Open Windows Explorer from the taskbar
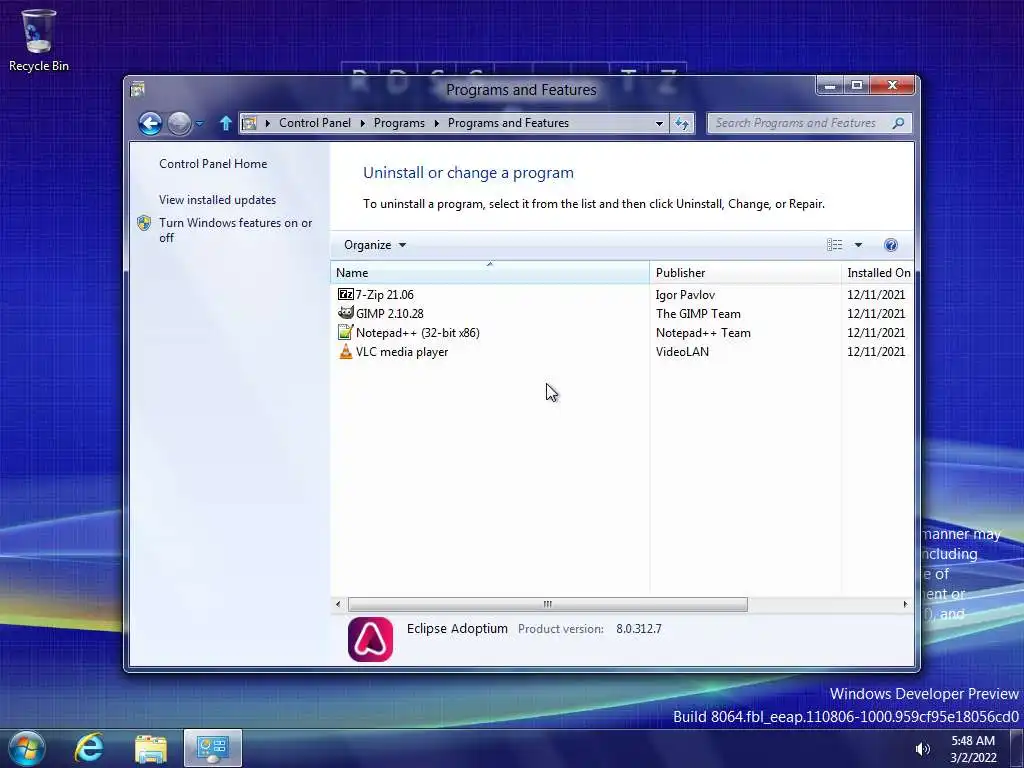The width and height of the screenshot is (1024, 768). pos(151,748)
